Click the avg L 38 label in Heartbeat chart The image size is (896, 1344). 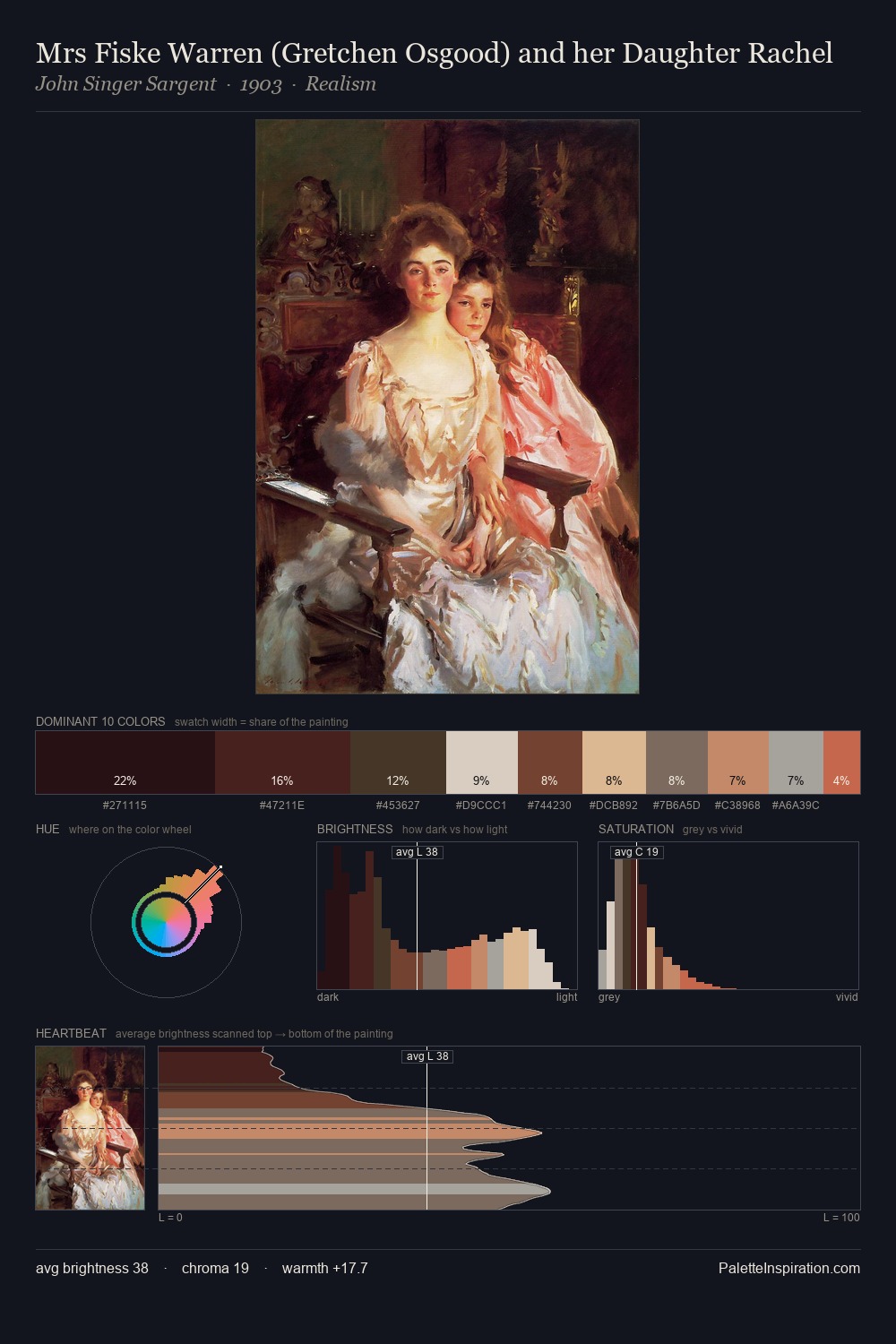pos(427,1056)
